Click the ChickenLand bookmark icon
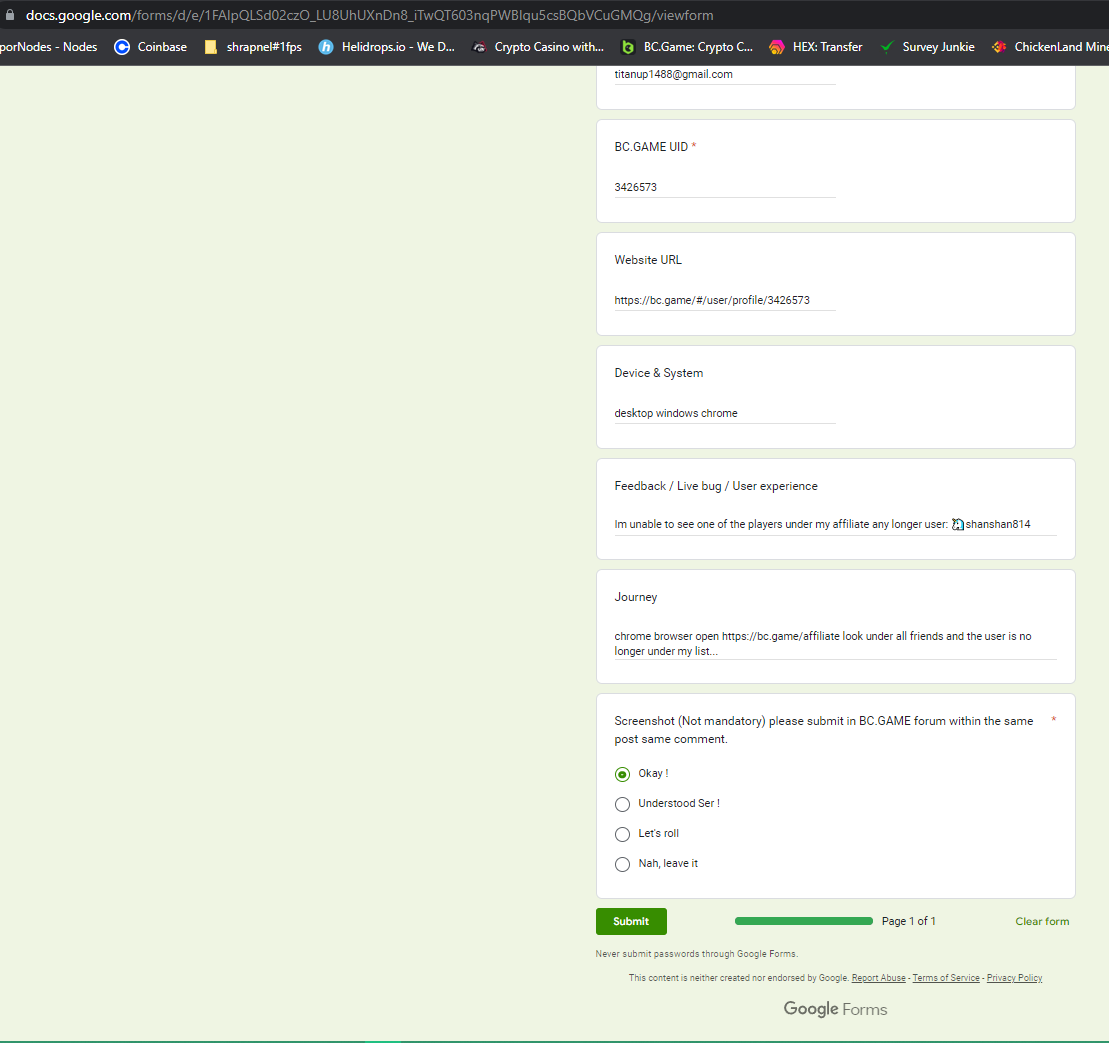 click(x=998, y=47)
